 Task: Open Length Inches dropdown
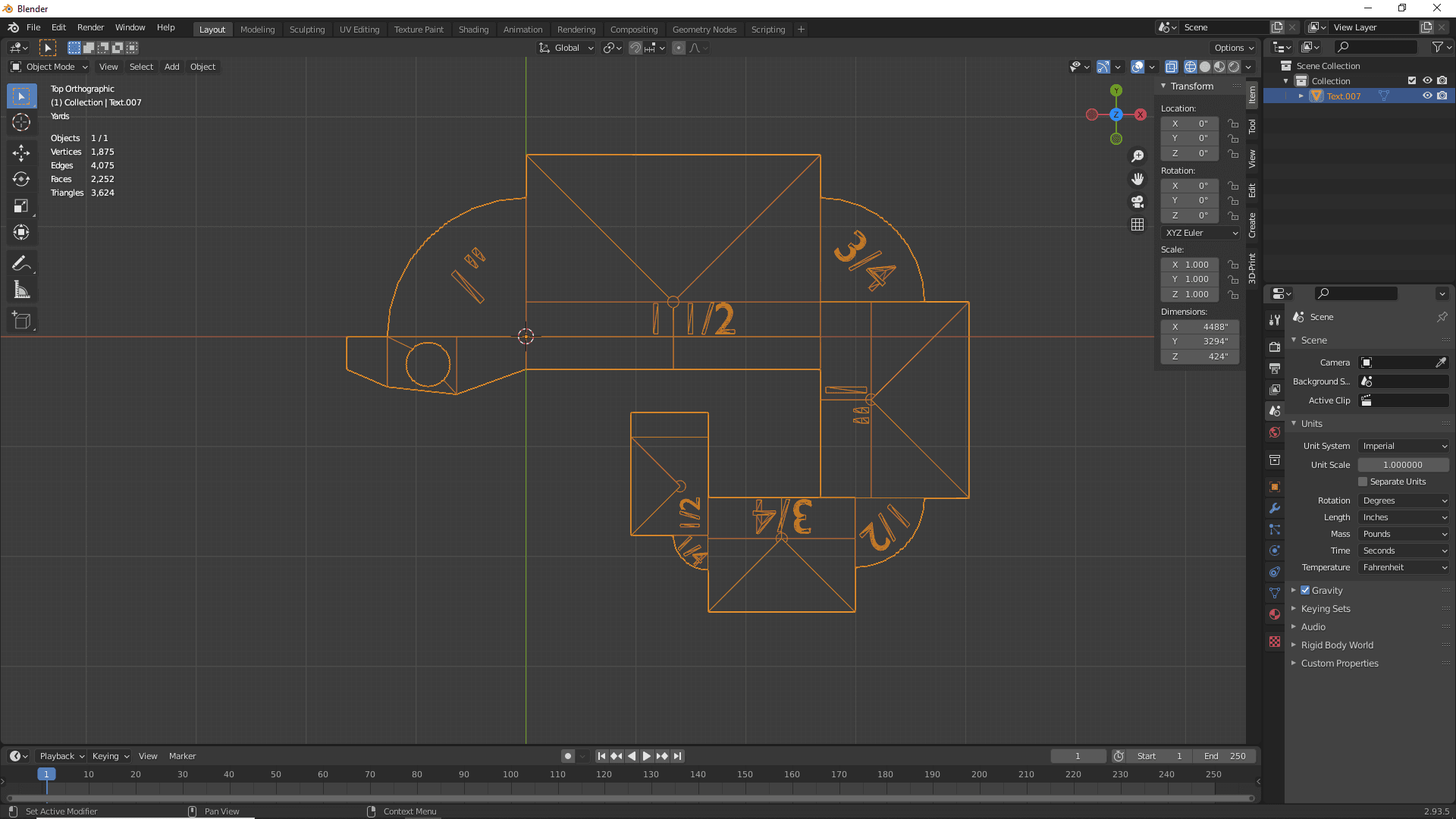pos(1404,517)
